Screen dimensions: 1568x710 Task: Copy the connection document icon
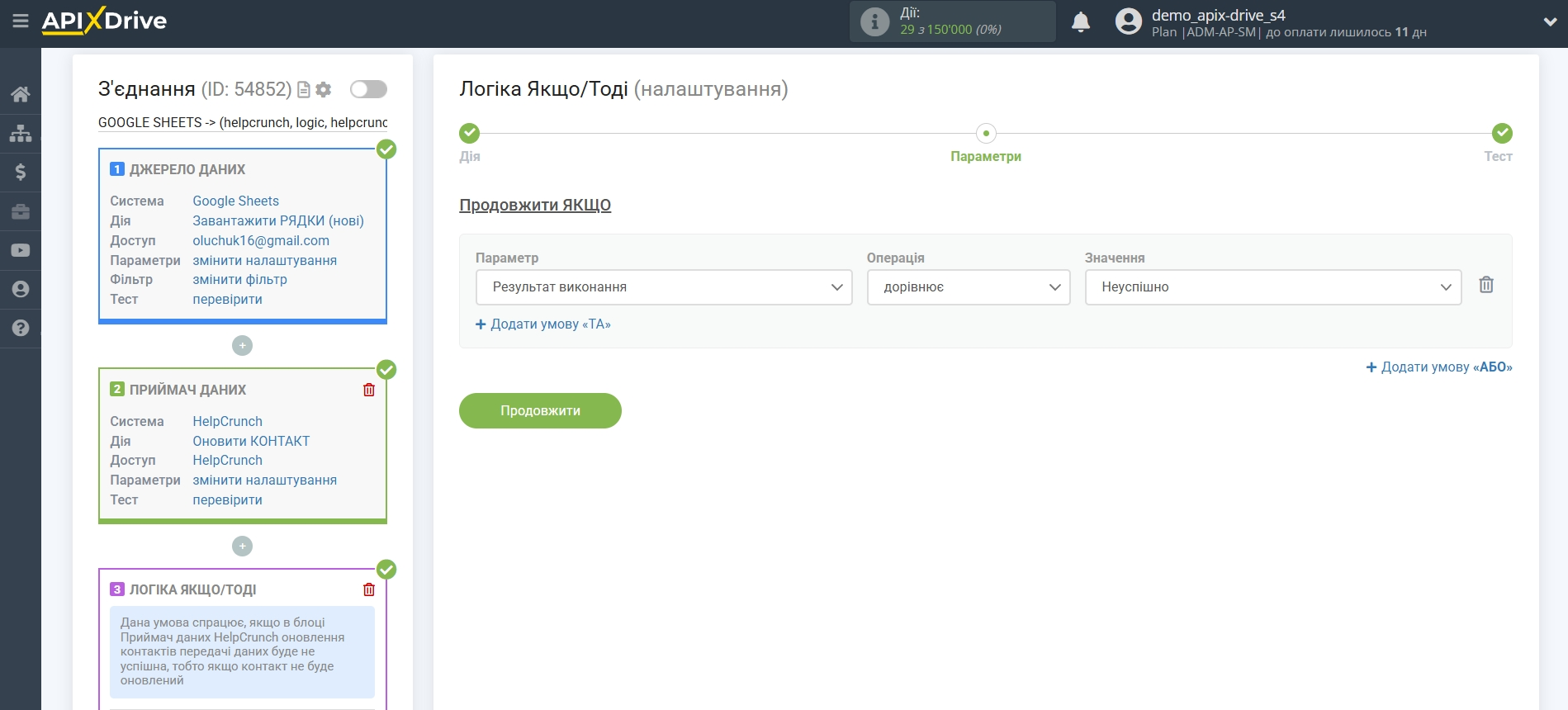pos(304,89)
